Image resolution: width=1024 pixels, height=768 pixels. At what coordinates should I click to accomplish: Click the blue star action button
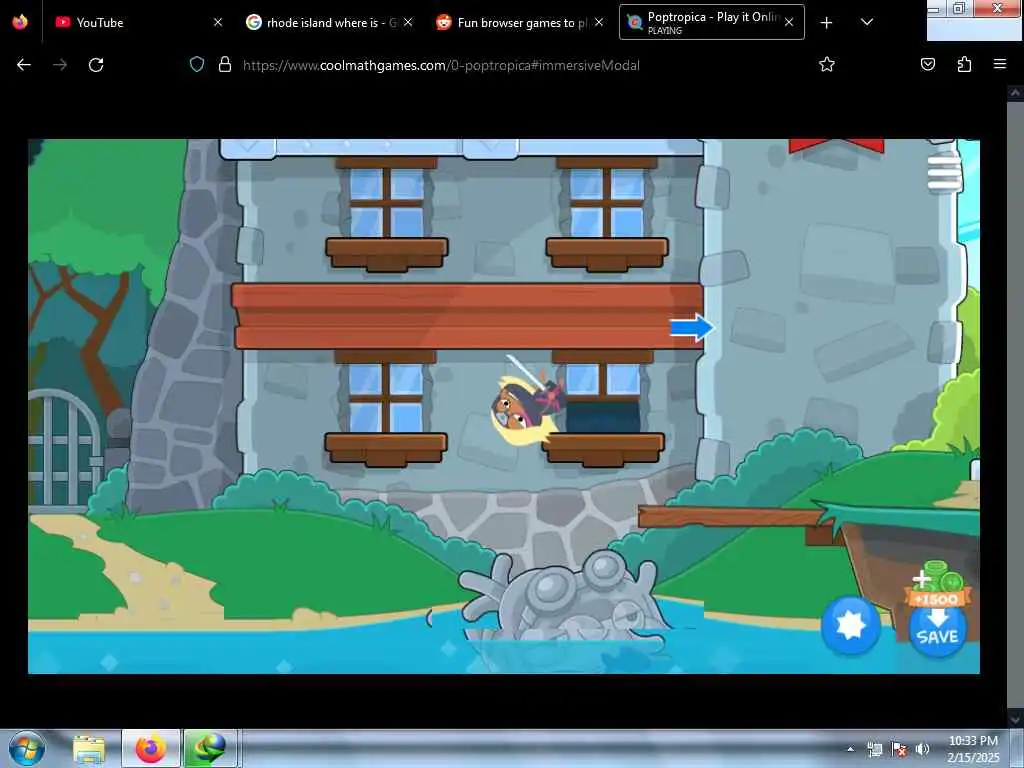pyautogui.click(x=850, y=625)
